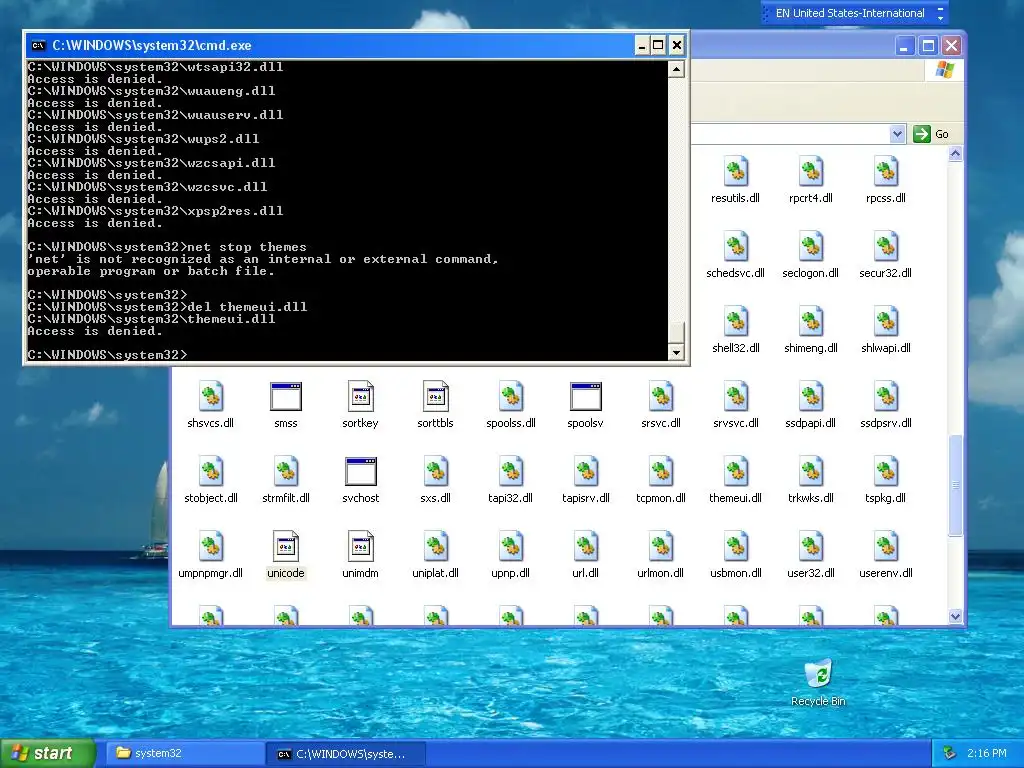Open the Start menu
The height and width of the screenshot is (768, 1024).
tap(48, 753)
